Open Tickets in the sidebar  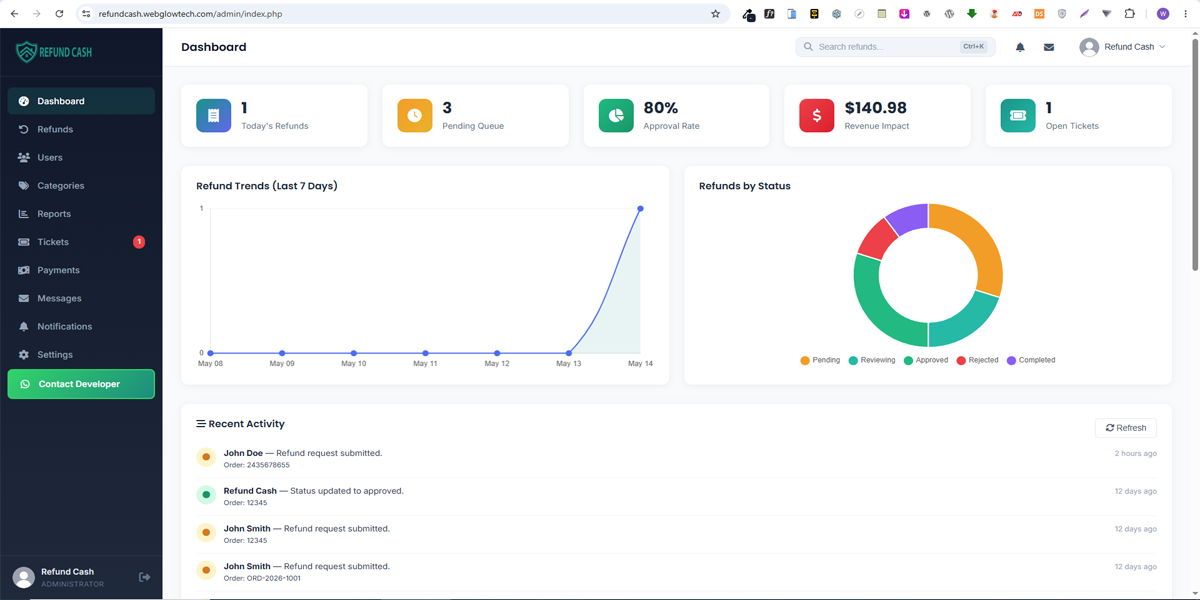click(x=81, y=242)
